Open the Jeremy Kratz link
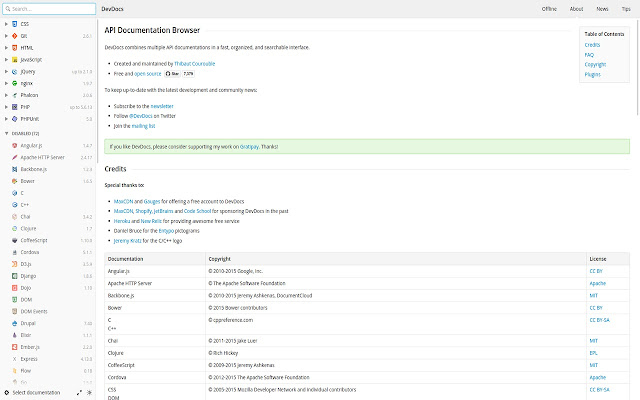This screenshot has height=400, width=640. (127, 241)
